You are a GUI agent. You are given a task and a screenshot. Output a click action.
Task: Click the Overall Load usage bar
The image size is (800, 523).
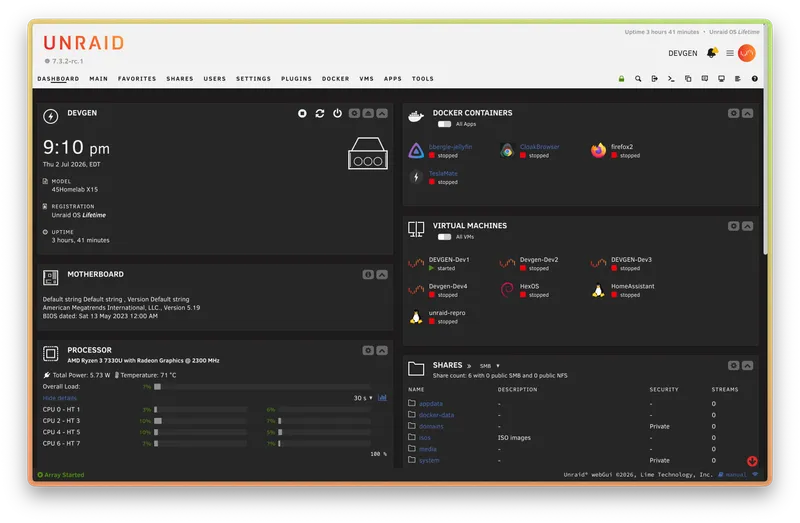[262, 387]
